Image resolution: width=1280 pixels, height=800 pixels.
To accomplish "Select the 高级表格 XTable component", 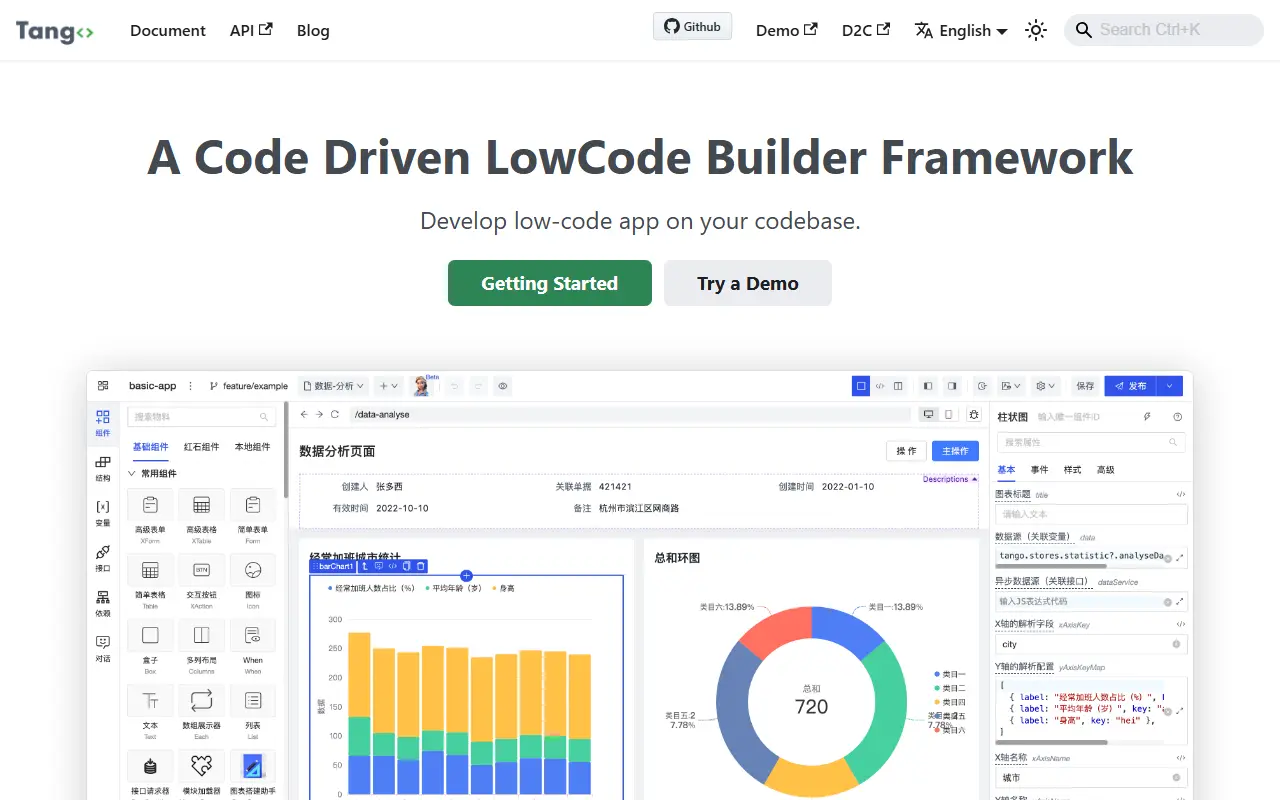I will pos(201,516).
